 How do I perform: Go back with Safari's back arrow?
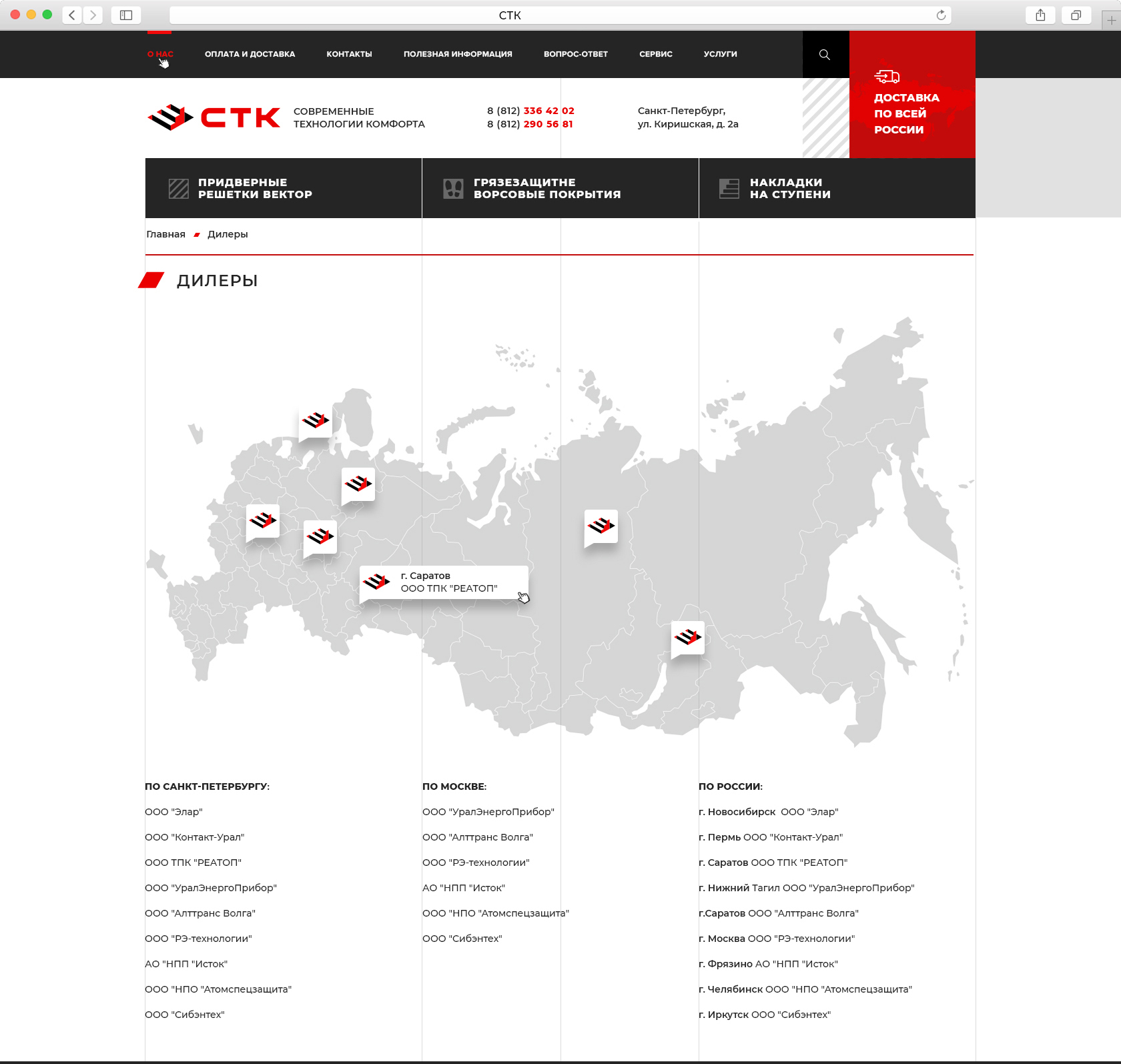tap(72, 15)
